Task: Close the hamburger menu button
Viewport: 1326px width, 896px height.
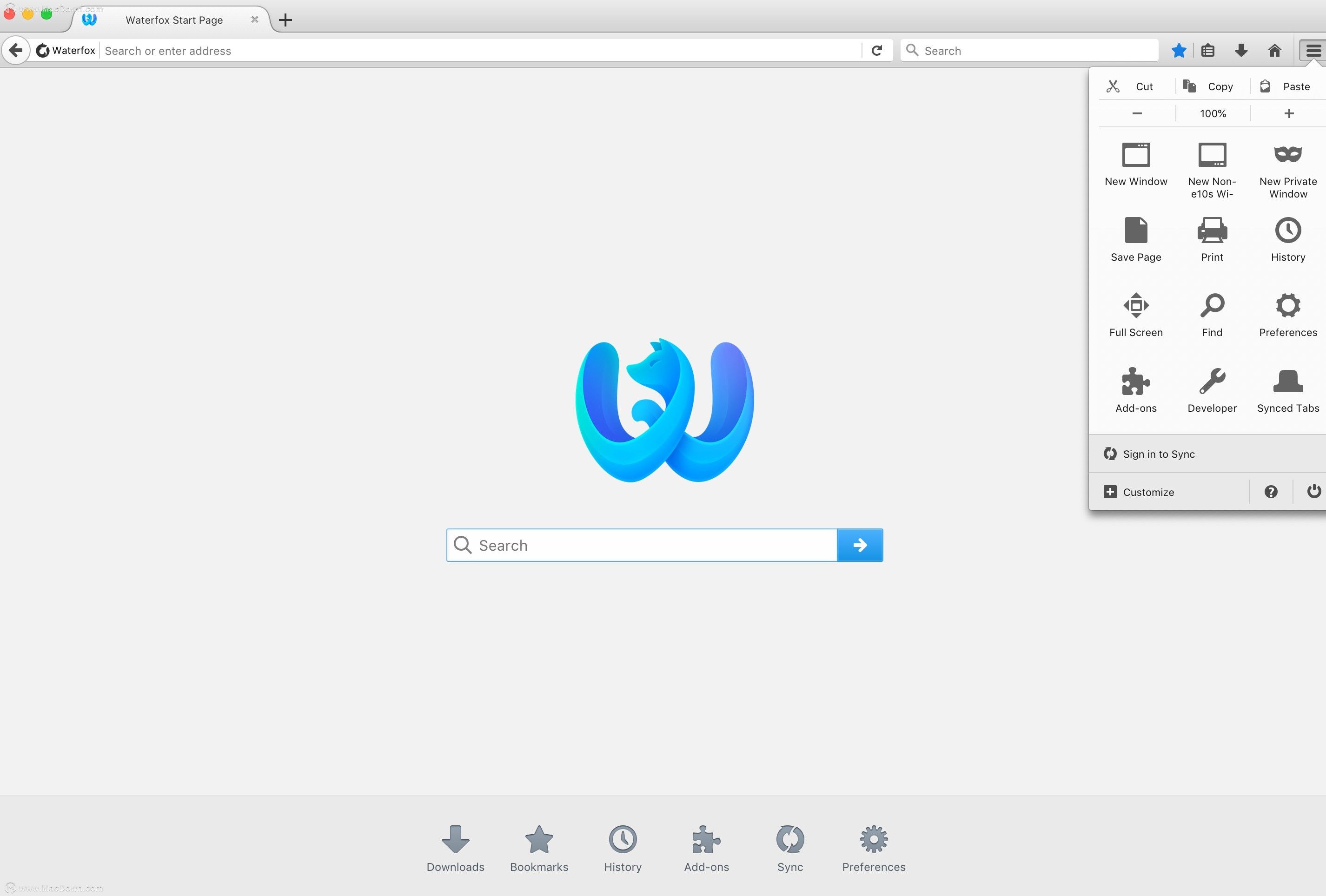Action: pos(1313,50)
